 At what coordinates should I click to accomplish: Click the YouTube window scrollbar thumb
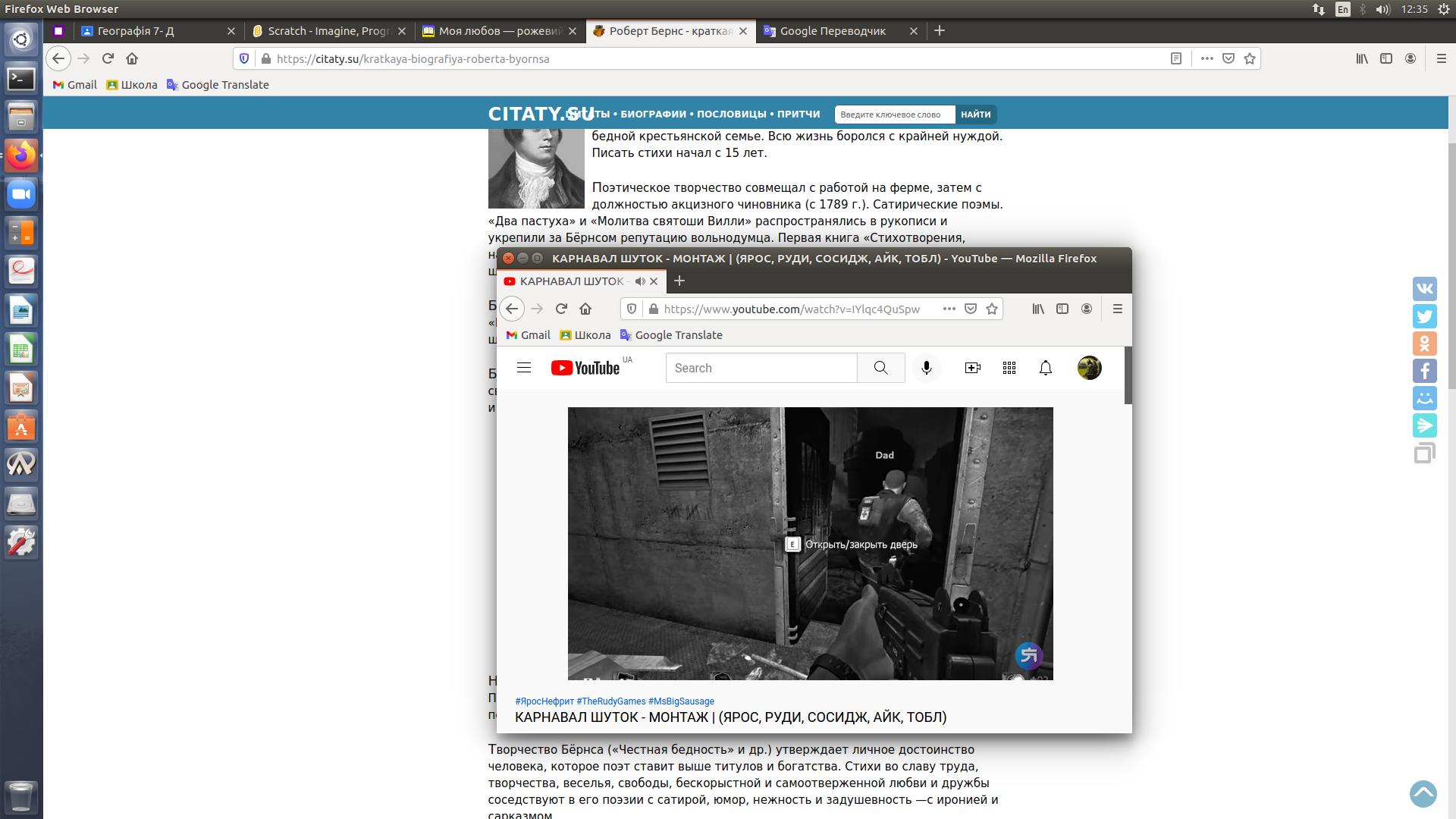pos(1128,375)
